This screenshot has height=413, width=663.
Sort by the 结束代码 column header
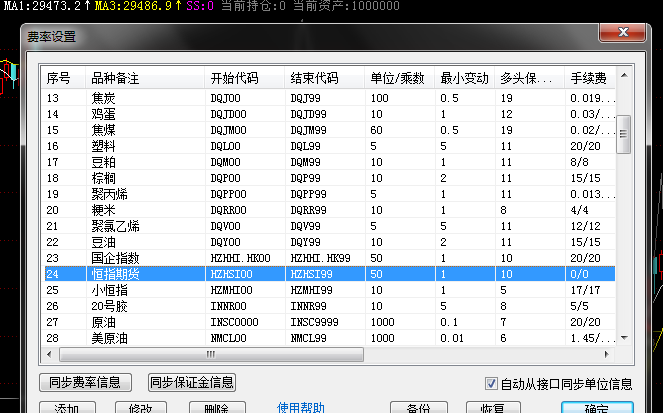coord(325,78)
